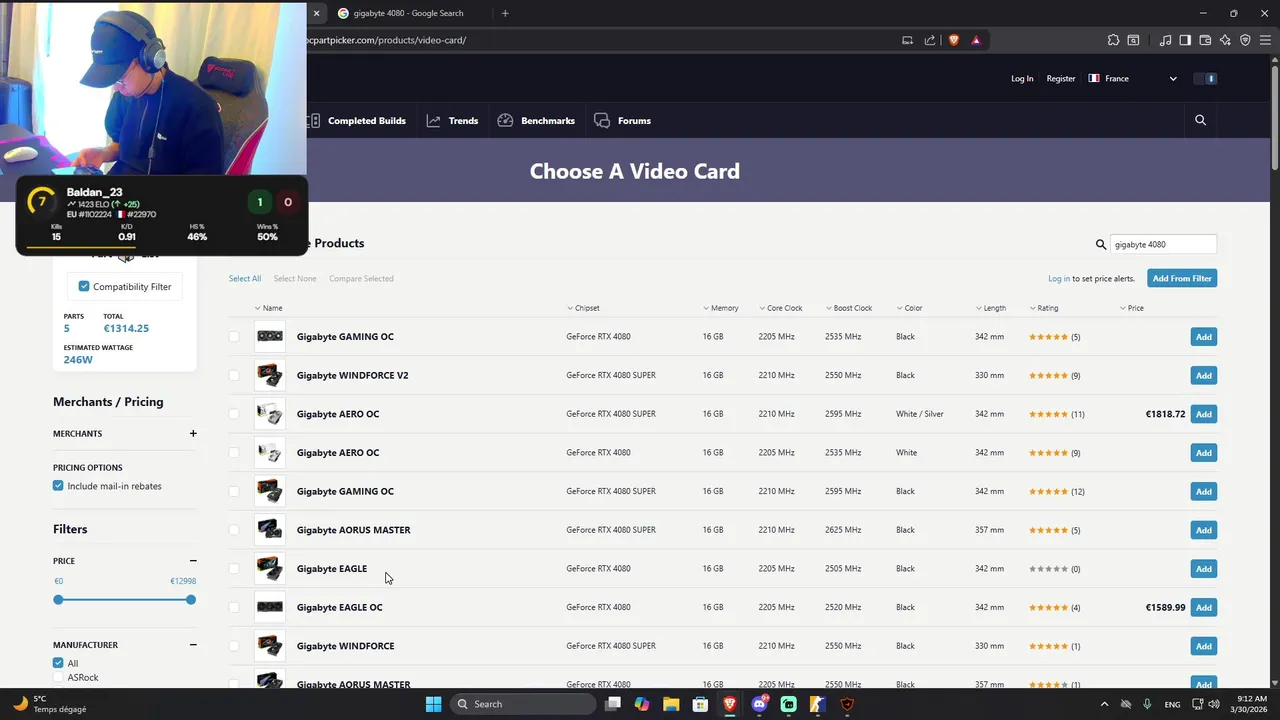Uncheck manufacturer All checkbox

(58, 663)
